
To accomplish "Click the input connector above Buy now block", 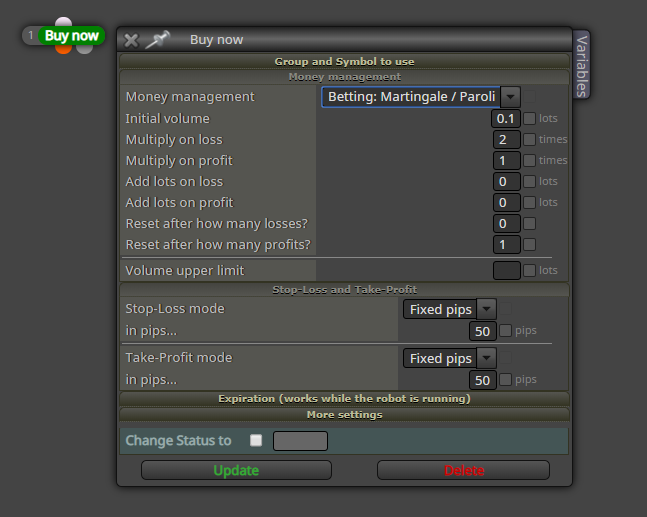I will coord(63,22).
